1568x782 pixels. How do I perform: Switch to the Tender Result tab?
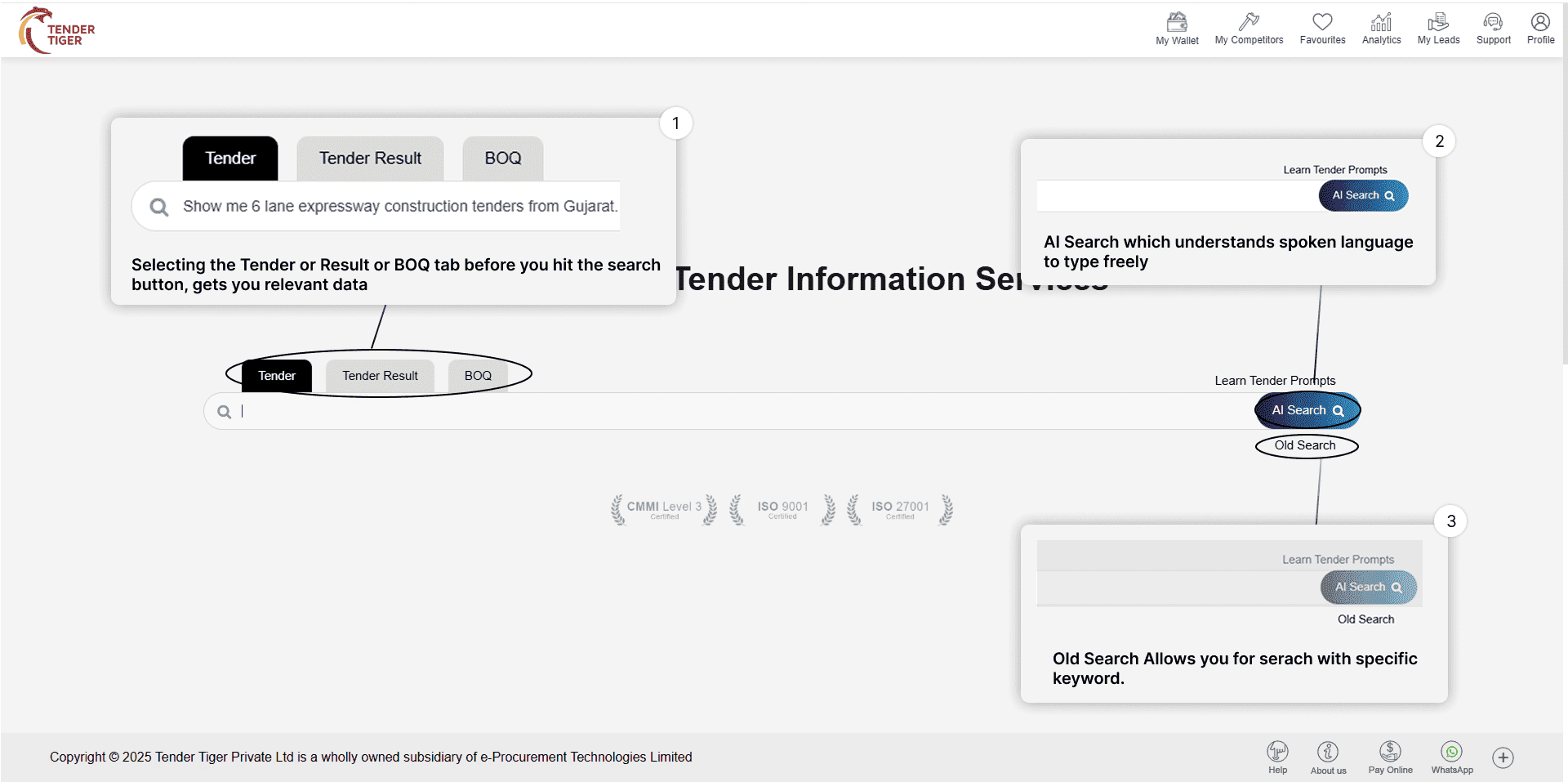380,376
